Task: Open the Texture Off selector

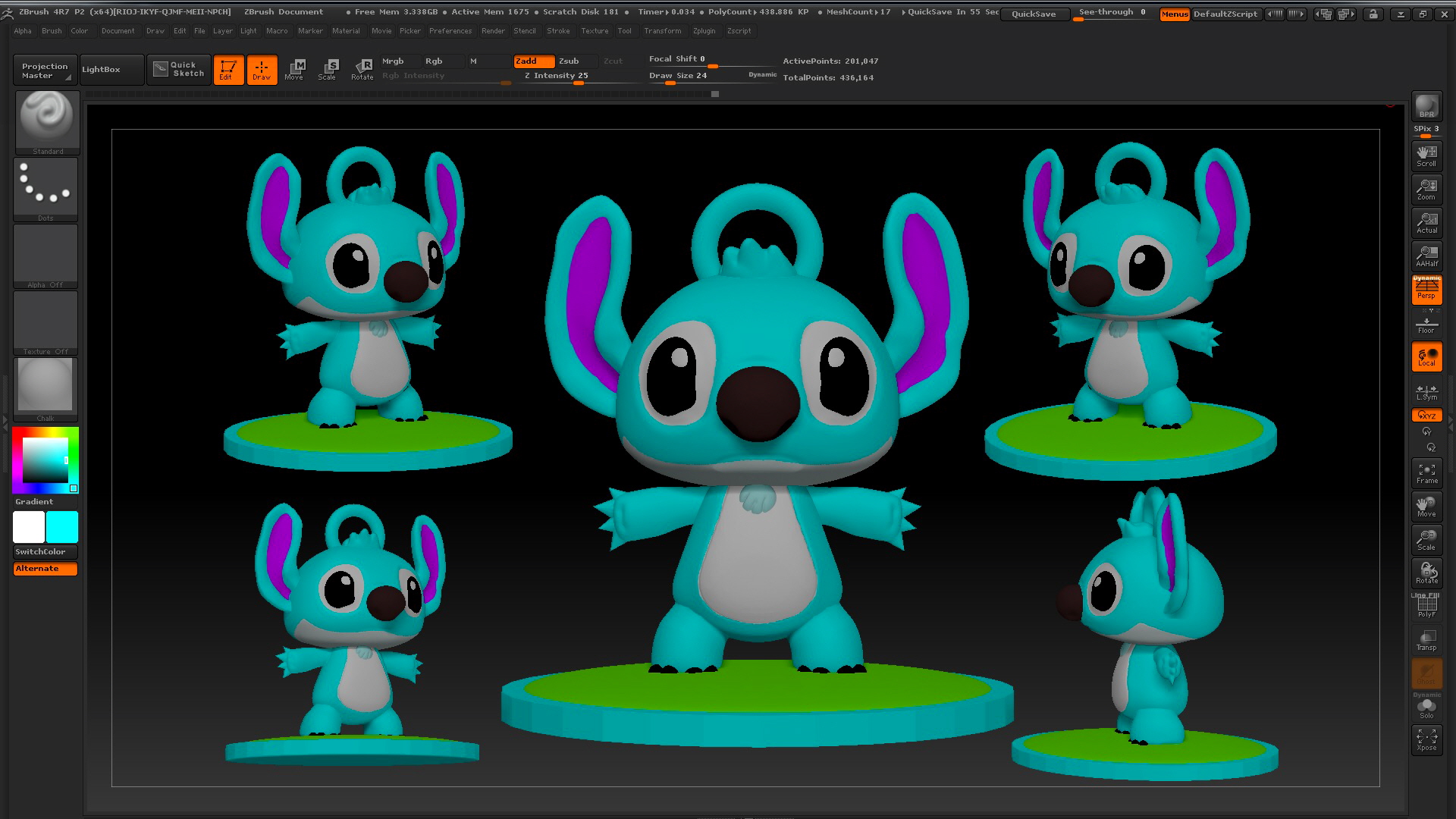Action: (x=45, y=323)
